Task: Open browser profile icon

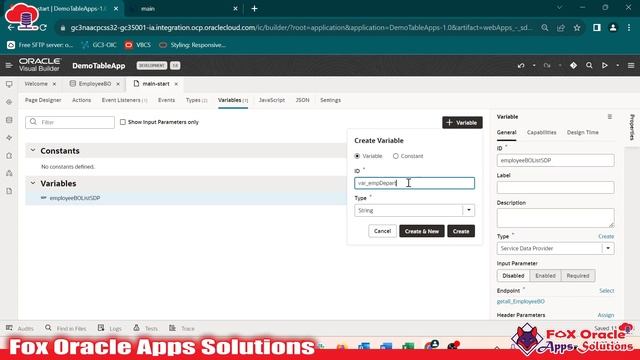Action: tap(613, 28)
